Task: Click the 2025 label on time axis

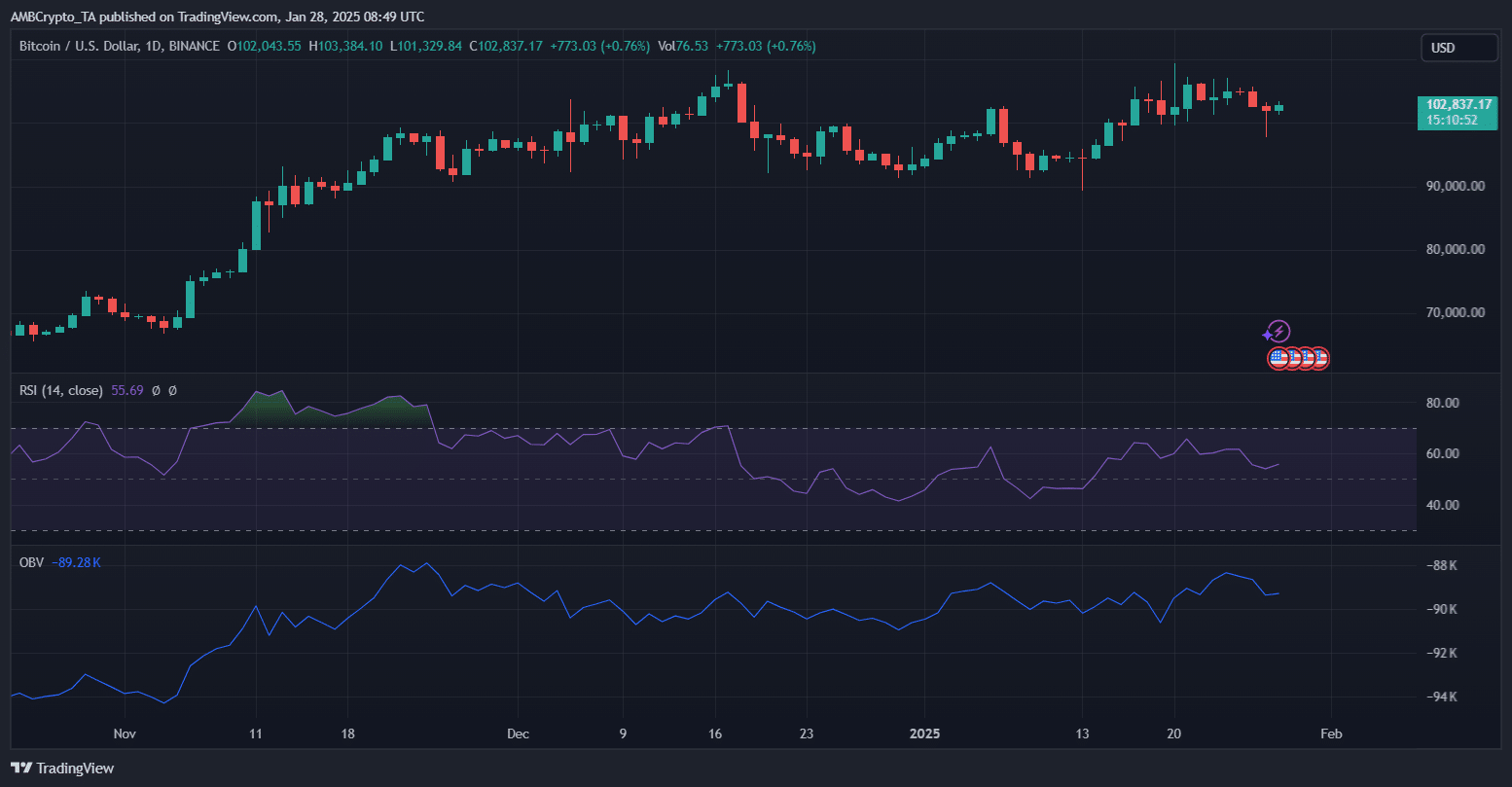Action: click(x=923, y=733)
